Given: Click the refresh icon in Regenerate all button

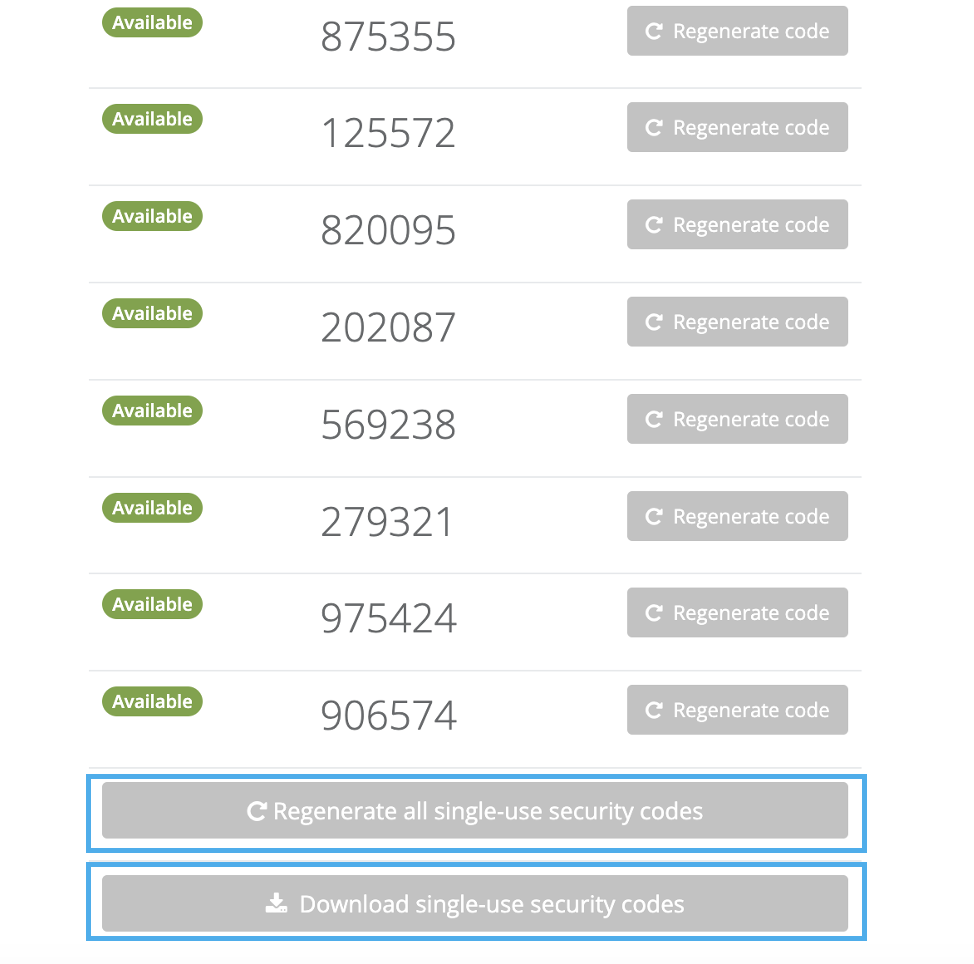Looking at the screenshot, I should pos(256,811).
